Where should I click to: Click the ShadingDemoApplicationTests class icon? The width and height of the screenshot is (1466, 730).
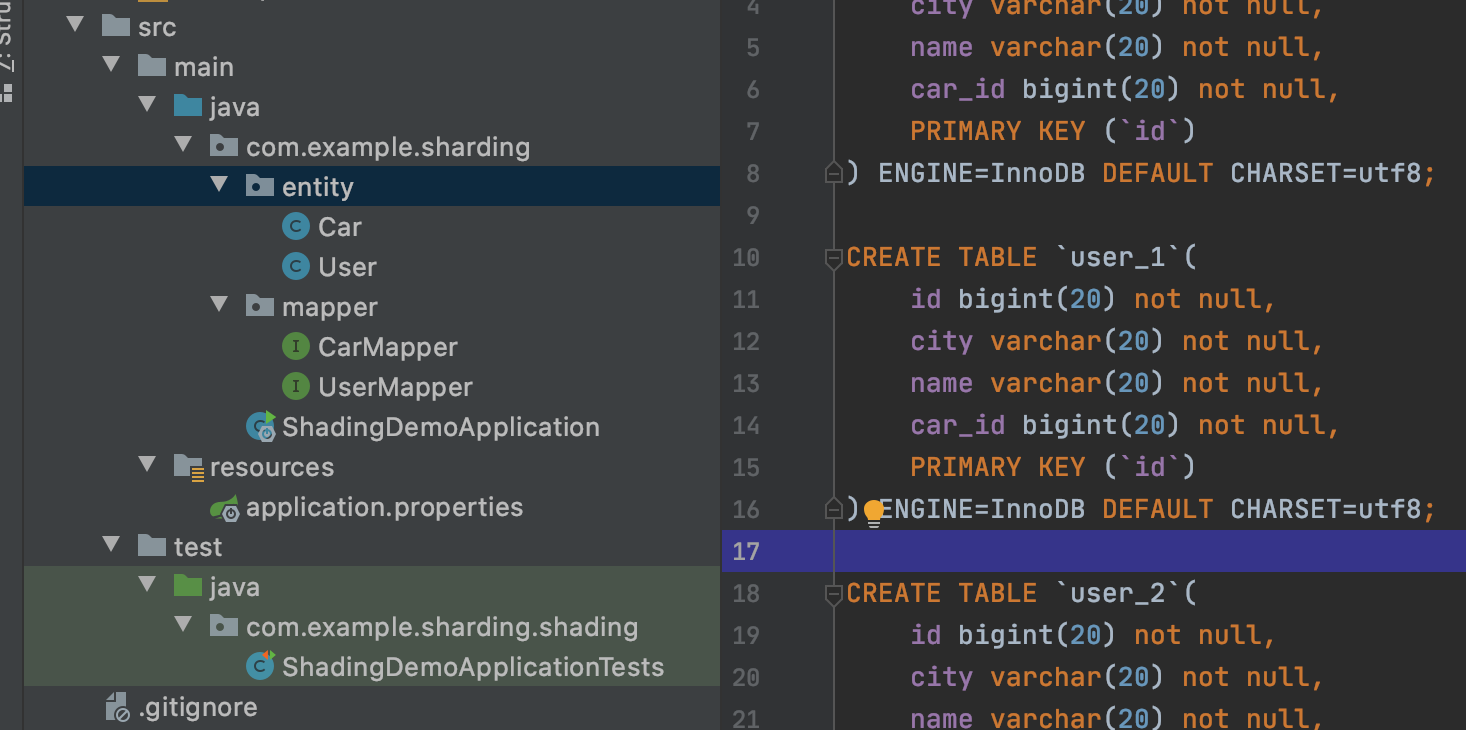261,666
